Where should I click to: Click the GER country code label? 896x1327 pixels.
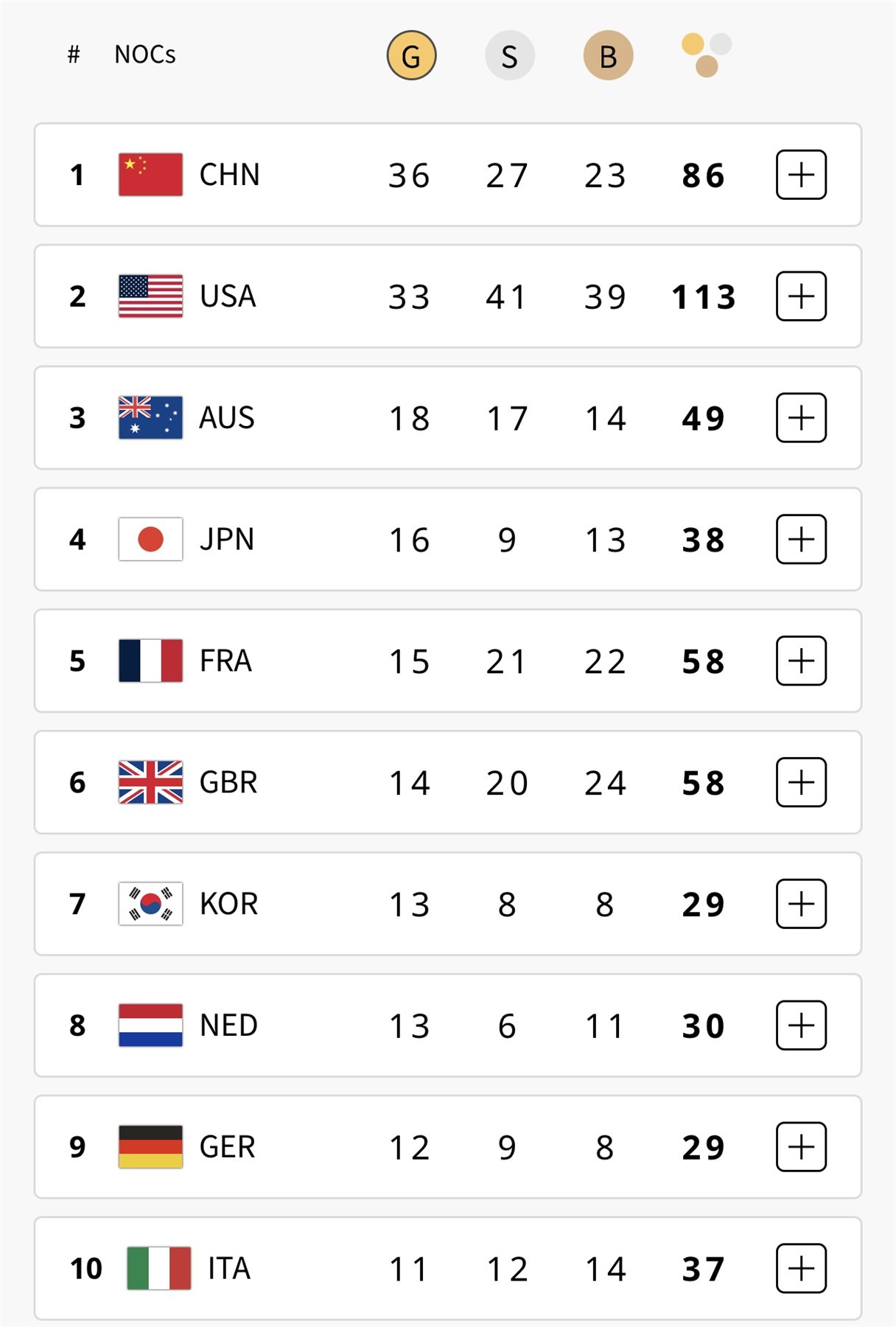click(x=228, y=1147)
